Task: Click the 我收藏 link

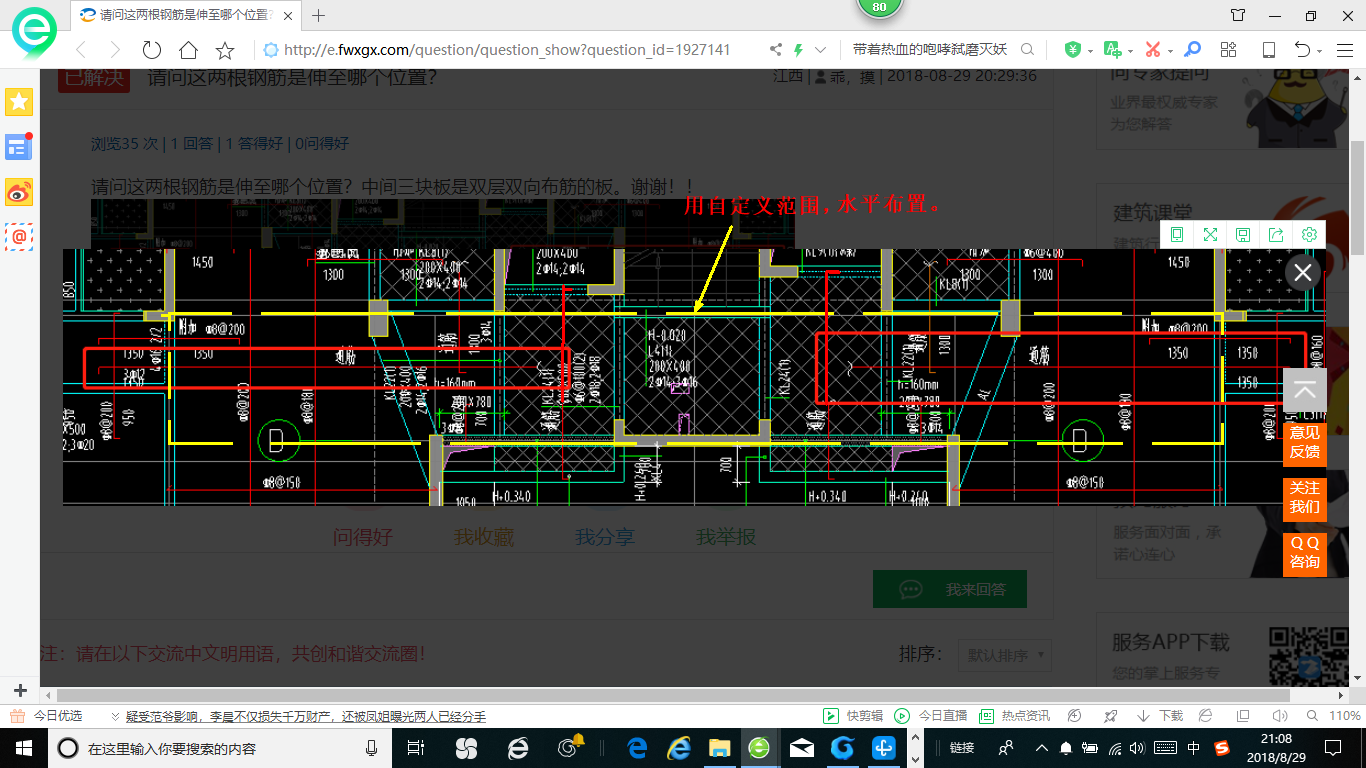Action: [x=484, y=537]
